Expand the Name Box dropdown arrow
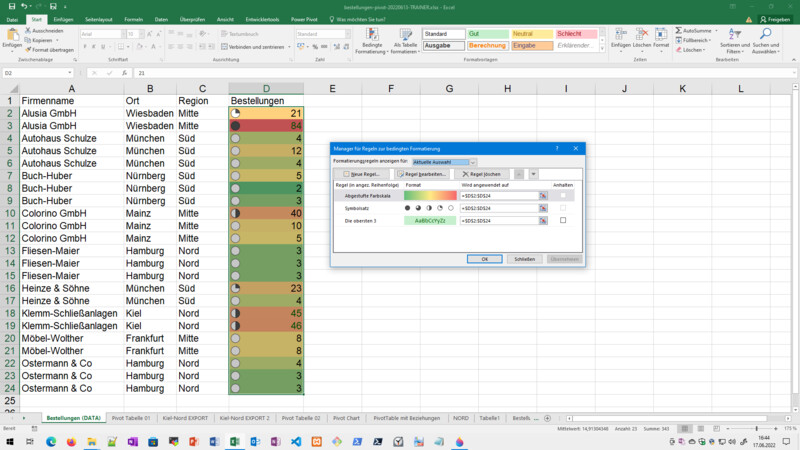The image size is (800, 450). [x=69, y=73]
